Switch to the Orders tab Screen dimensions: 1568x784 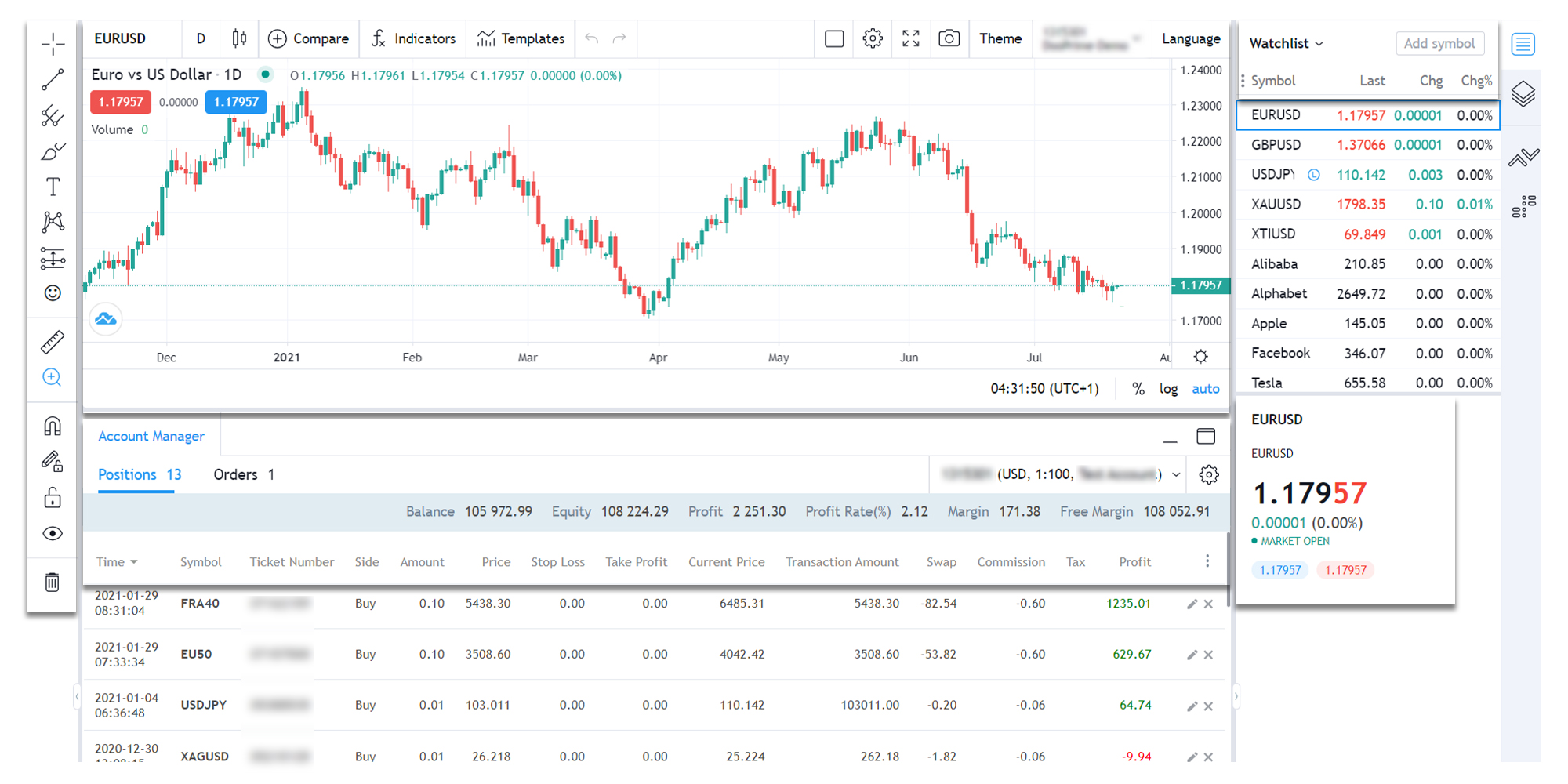tap(243, 475)
